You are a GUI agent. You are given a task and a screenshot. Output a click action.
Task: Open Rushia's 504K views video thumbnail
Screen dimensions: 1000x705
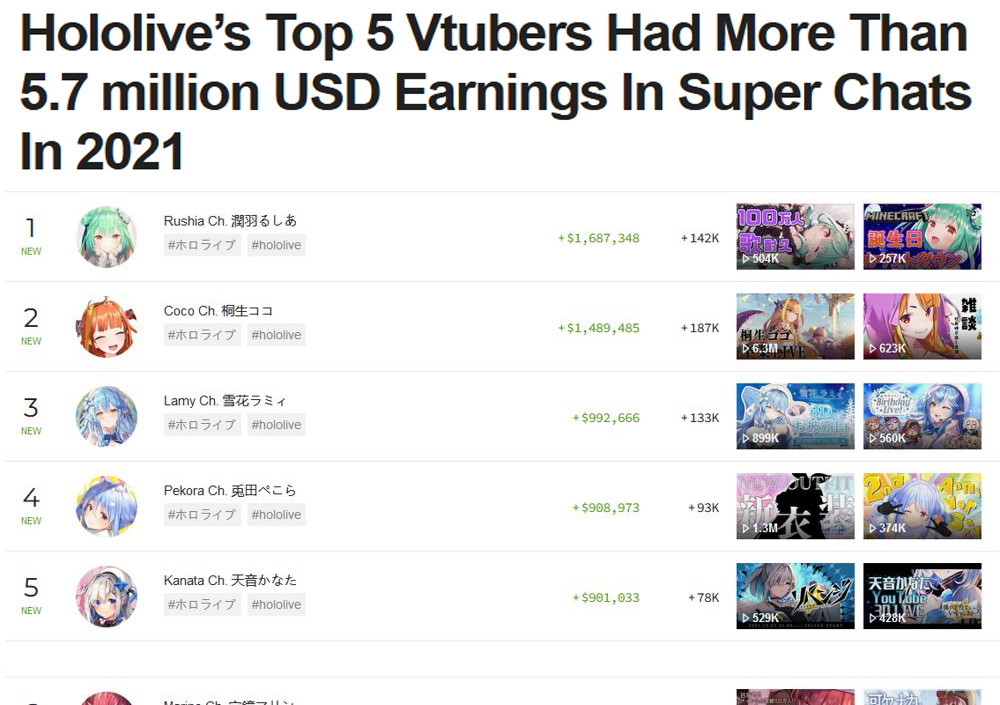tap(795, 237)
